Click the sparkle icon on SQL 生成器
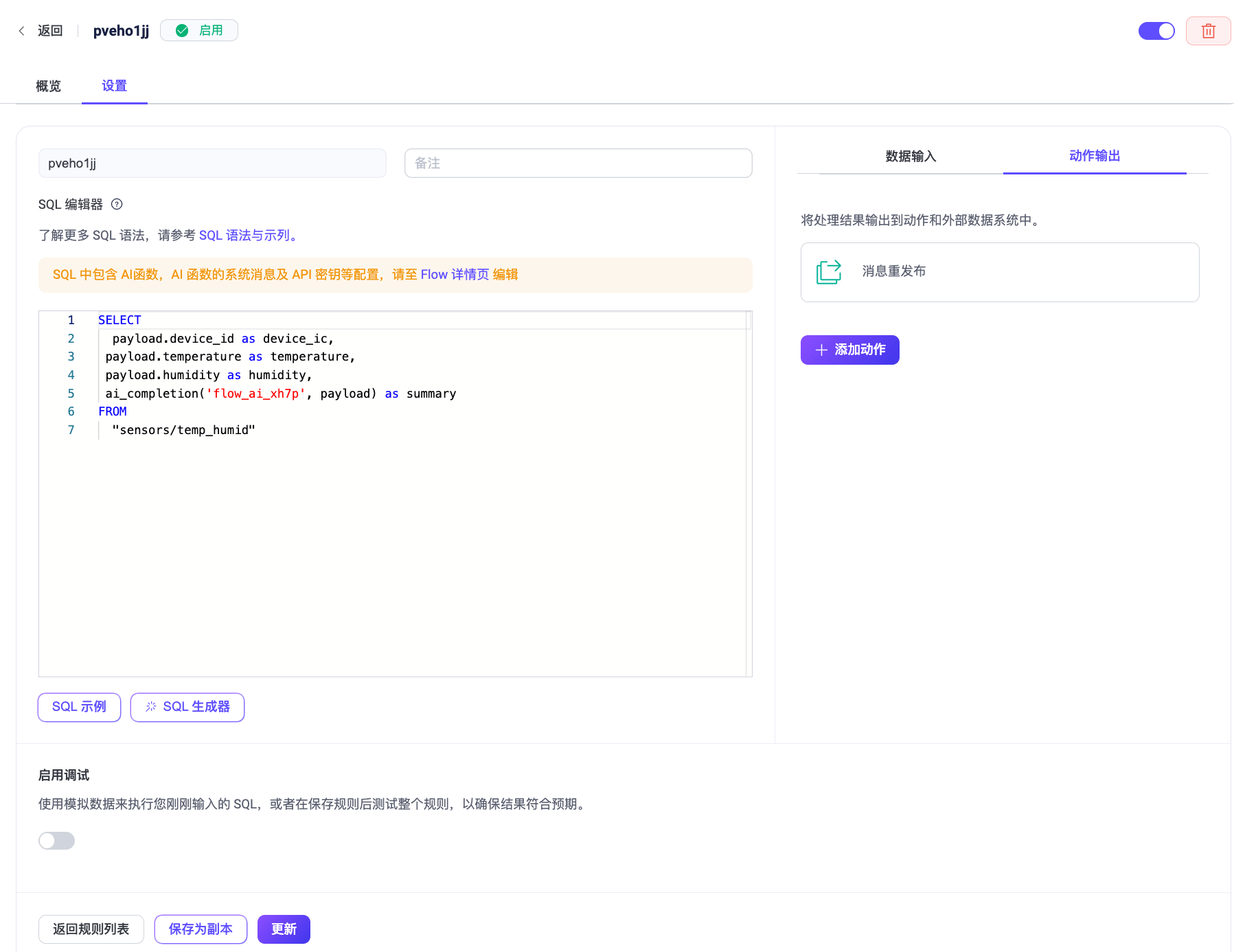1234x952 pixels. [150, 707]
